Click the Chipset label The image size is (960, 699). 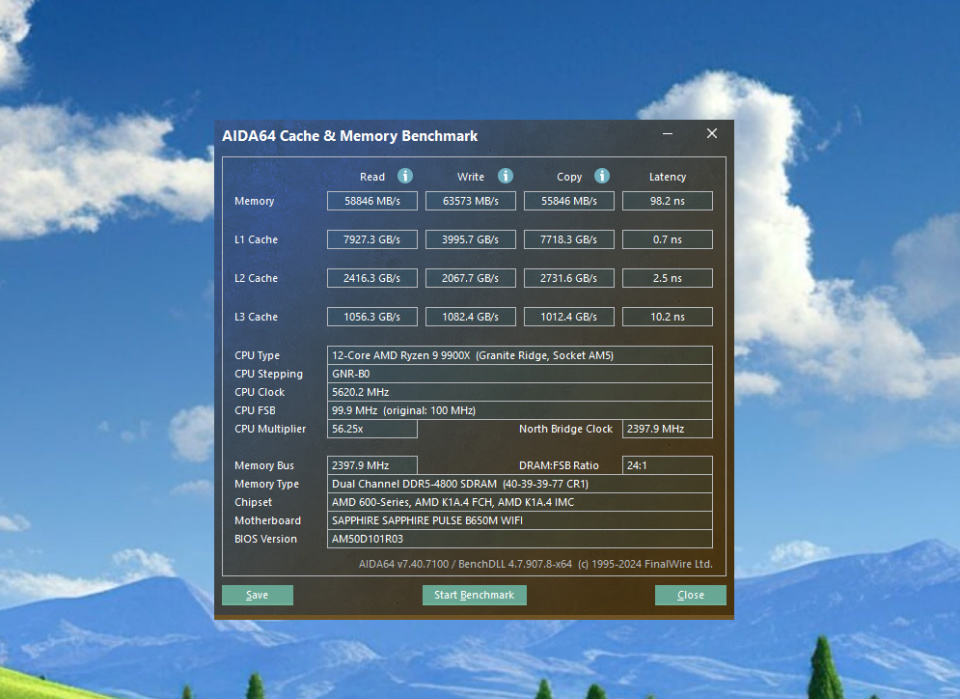253,502
